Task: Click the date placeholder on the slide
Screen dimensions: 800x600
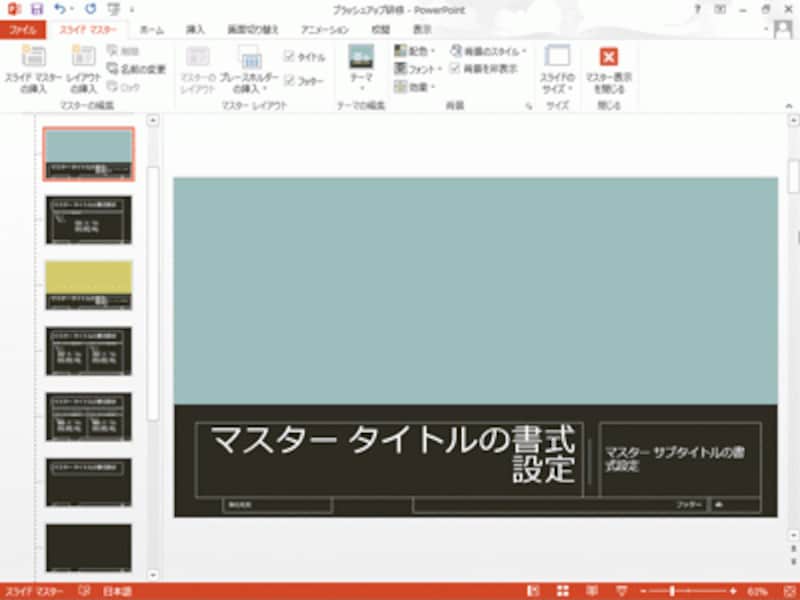Action: [278, 505]
